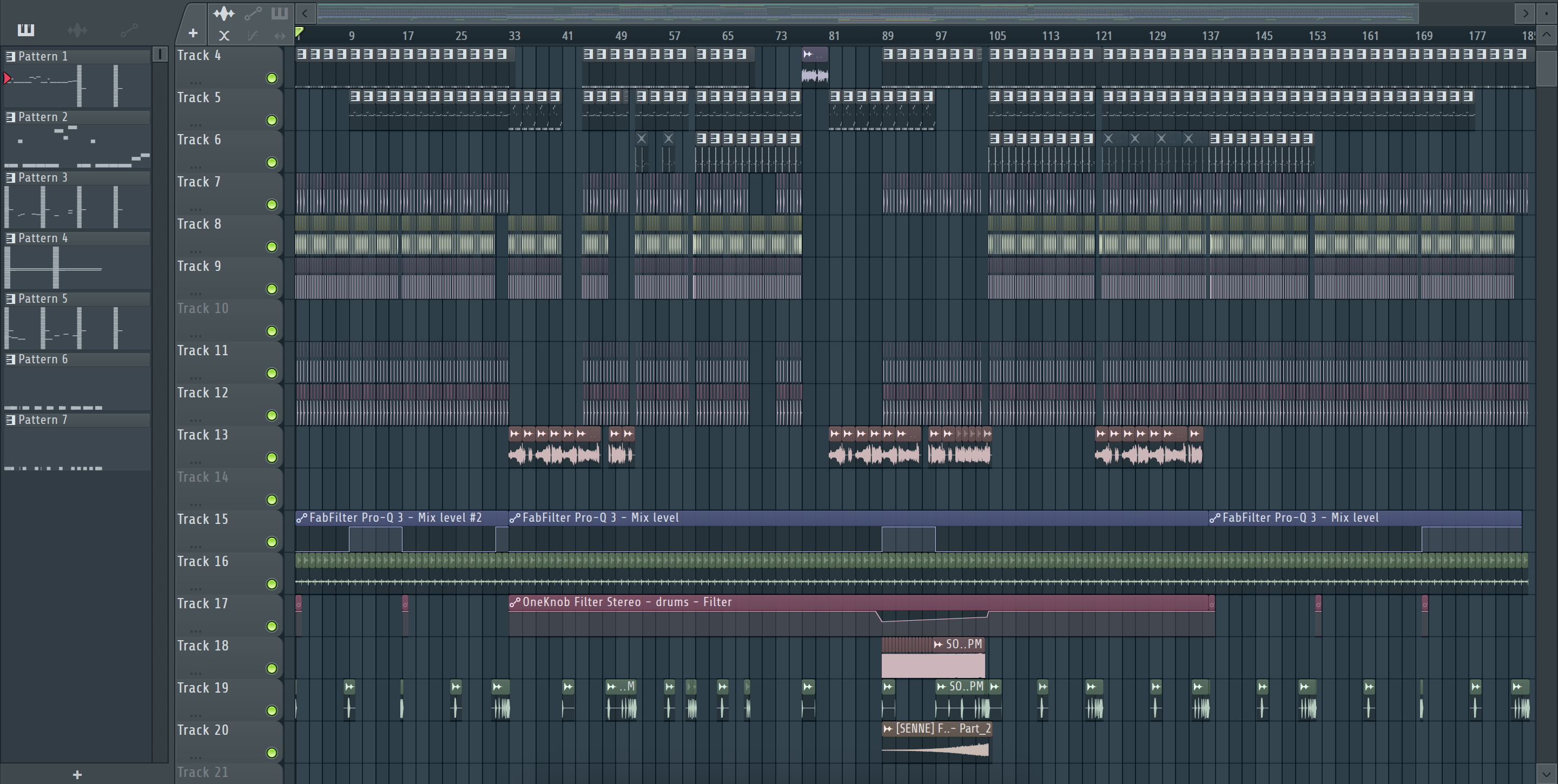The height and width of the screenshot is (784, 1558).
Task: Mute Track 8 with its green LED
Action: (272, 247)
